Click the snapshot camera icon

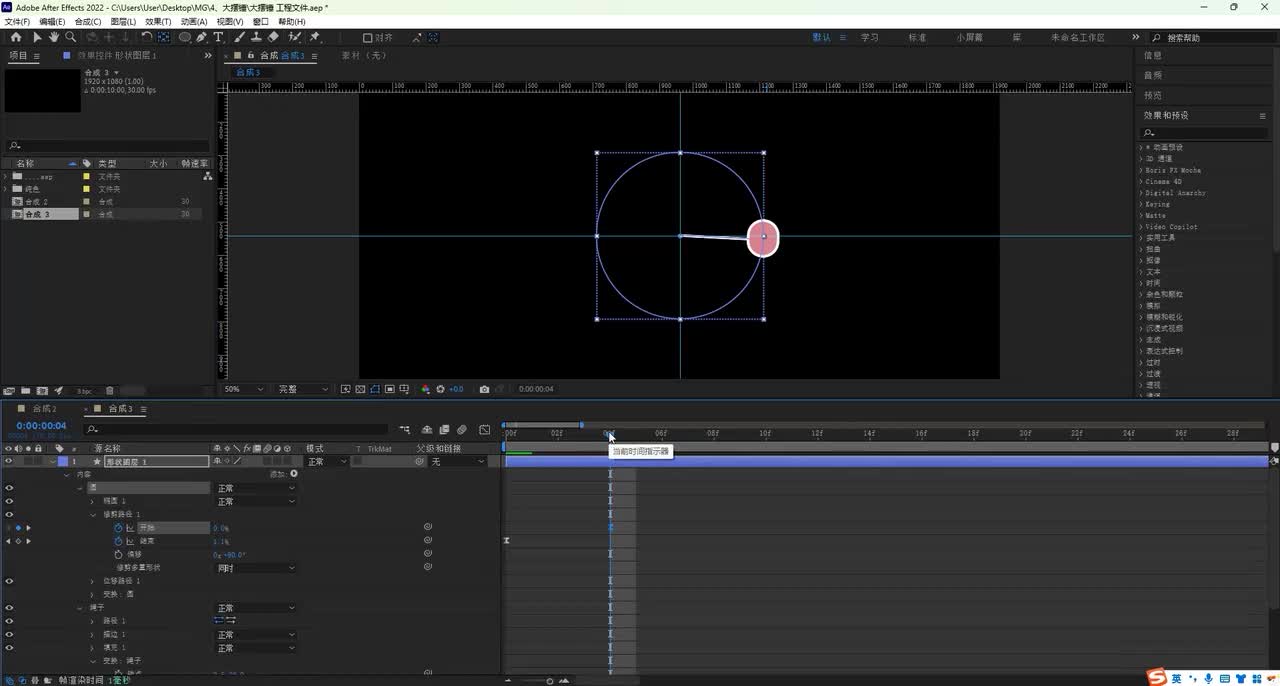point(484,389)
